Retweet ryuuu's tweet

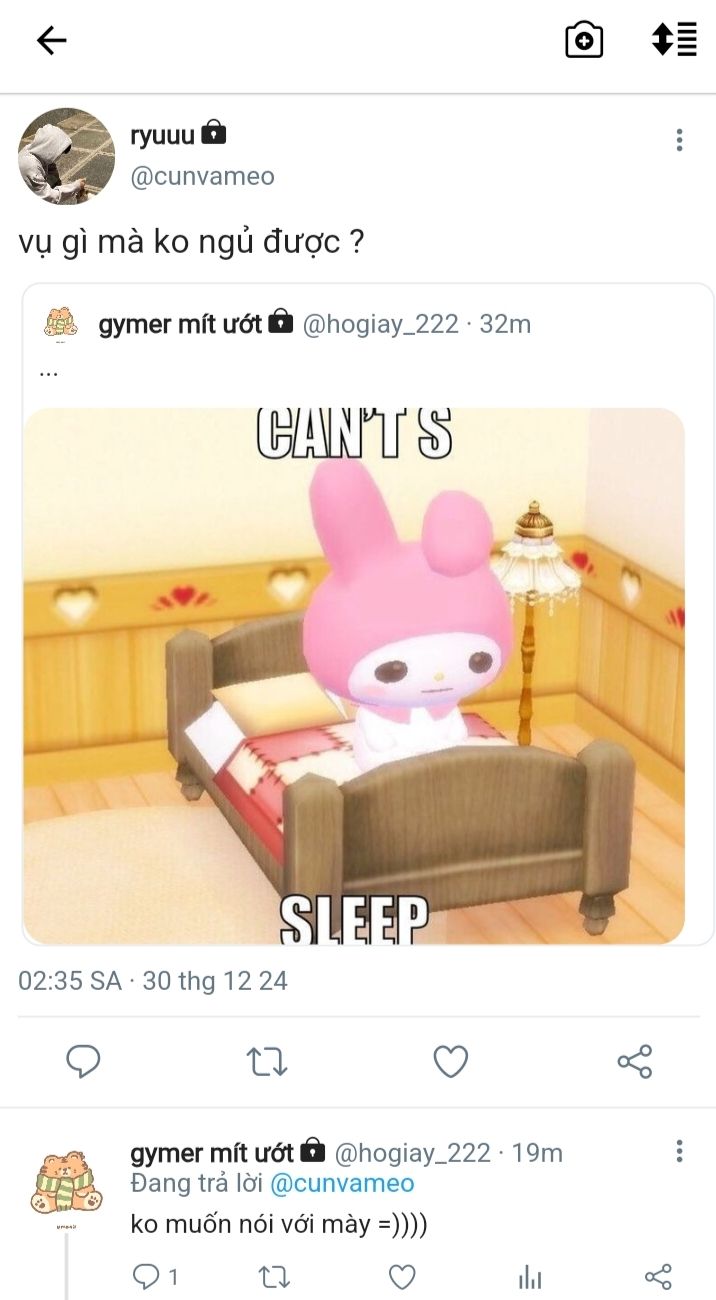click(x=267, y=1061)
